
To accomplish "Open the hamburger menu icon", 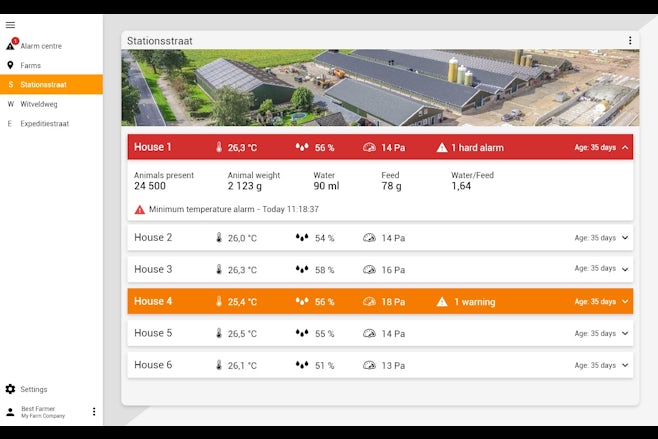I will (x=10, y=25).
